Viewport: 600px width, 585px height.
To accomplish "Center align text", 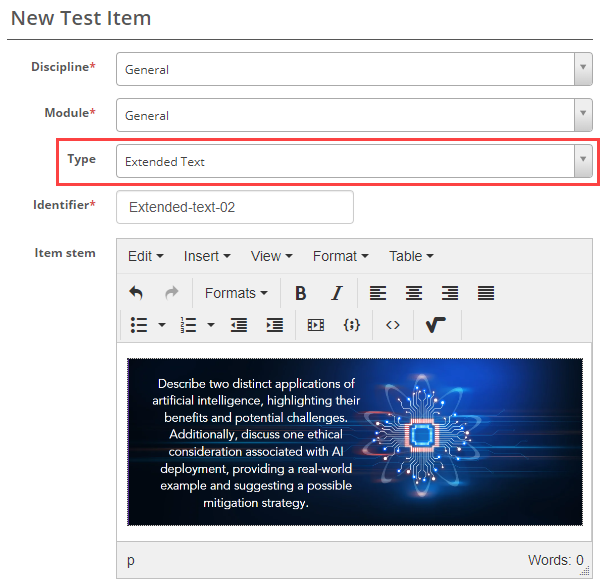I will [x=414, y=293].
